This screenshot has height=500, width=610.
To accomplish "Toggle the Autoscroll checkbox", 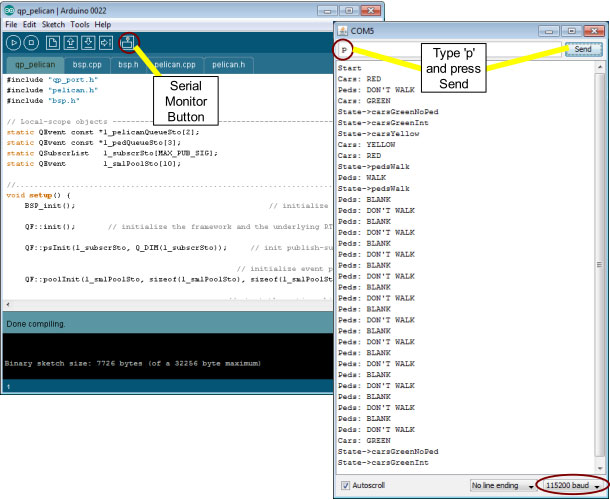I will coord(346,485).
